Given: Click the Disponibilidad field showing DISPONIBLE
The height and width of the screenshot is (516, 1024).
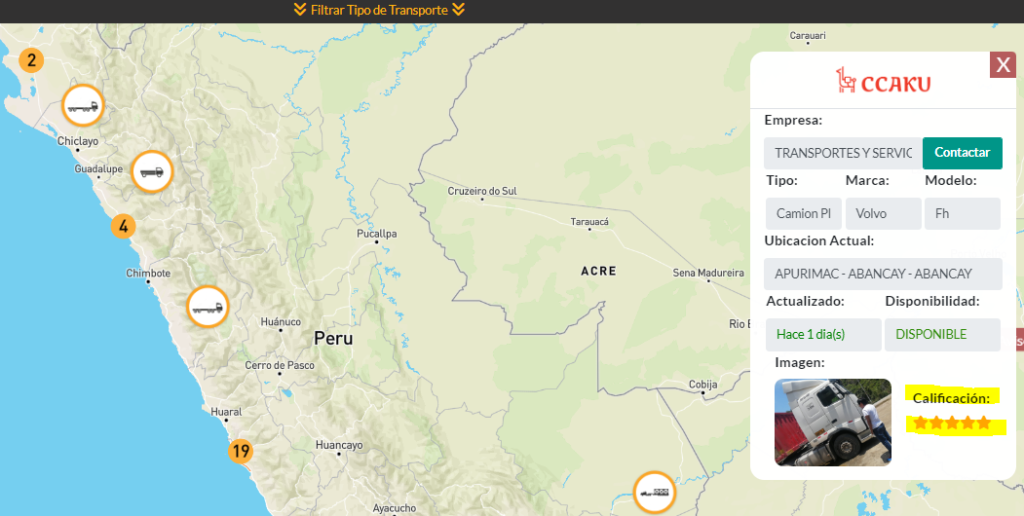Looking at the screenshot, I should pyautogui.click(x=942, y=334).
